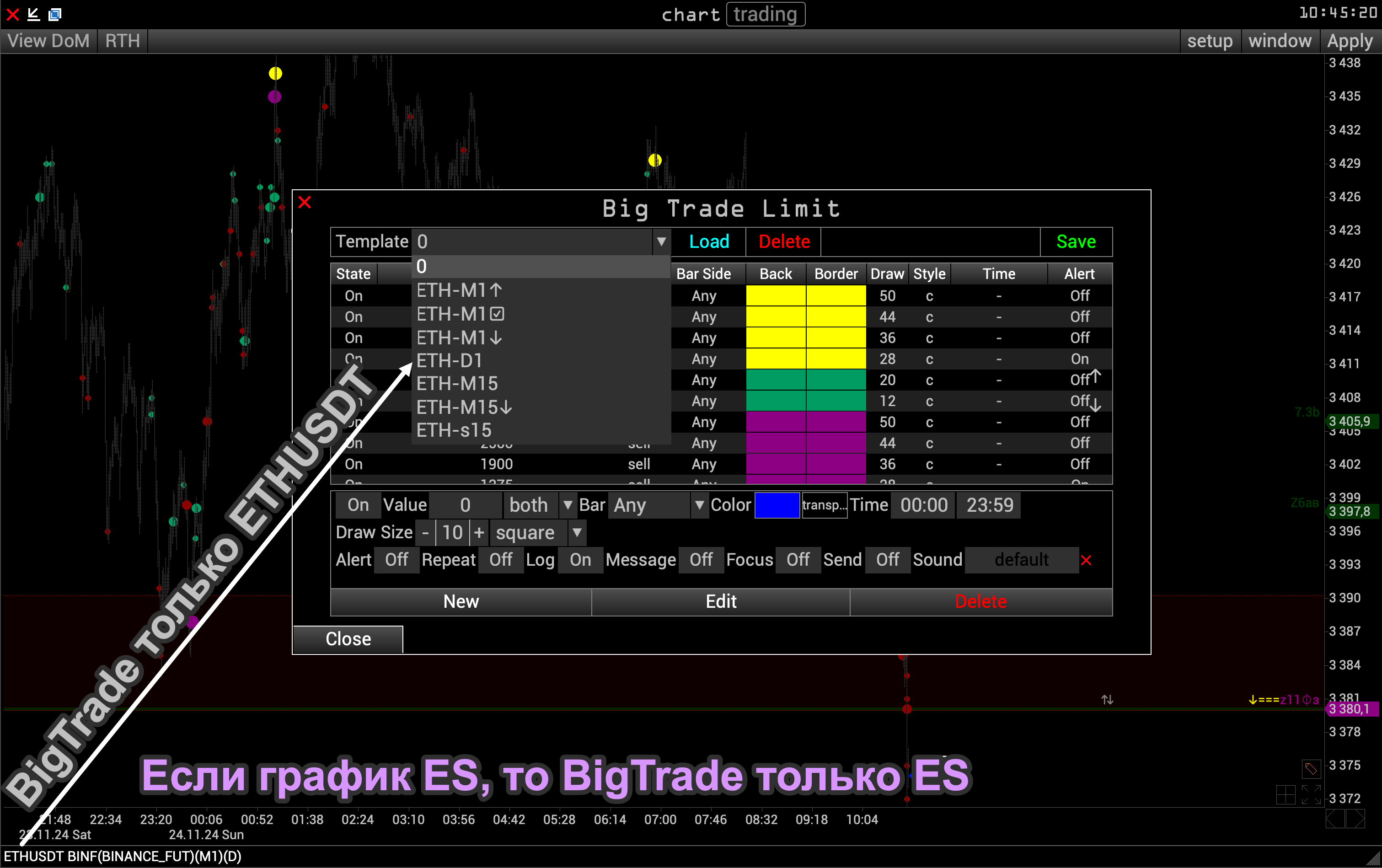1382x868 pixels.
Task: Click the end Time field 23:59
Action: (x=990, y=505)
